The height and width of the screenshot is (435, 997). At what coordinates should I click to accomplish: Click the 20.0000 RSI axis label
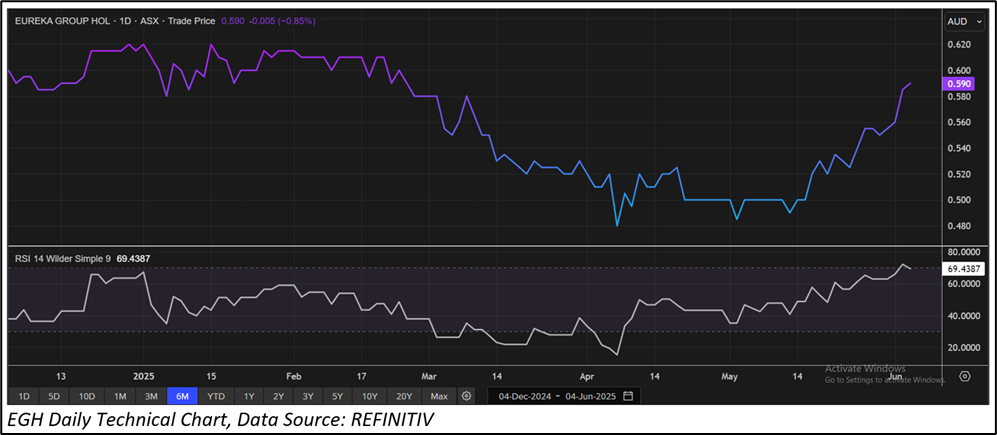(962, 347)
